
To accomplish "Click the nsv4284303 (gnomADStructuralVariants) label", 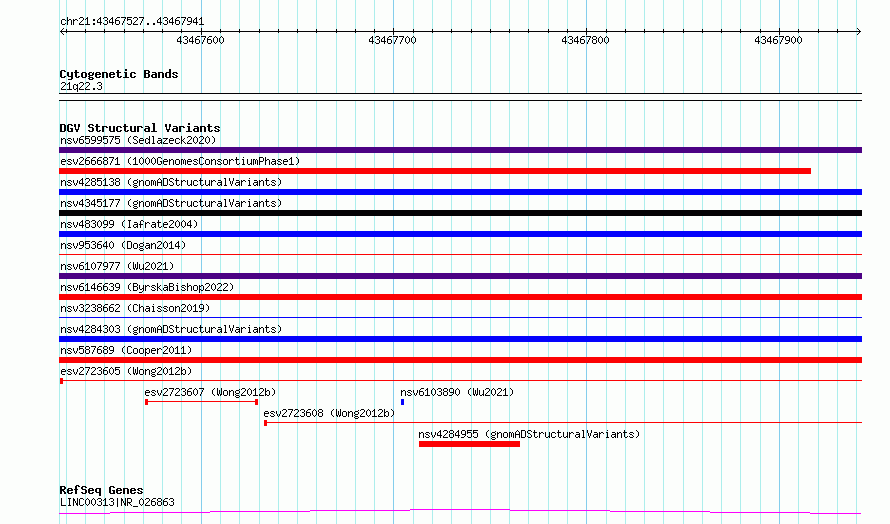I will tap(171, 329).
